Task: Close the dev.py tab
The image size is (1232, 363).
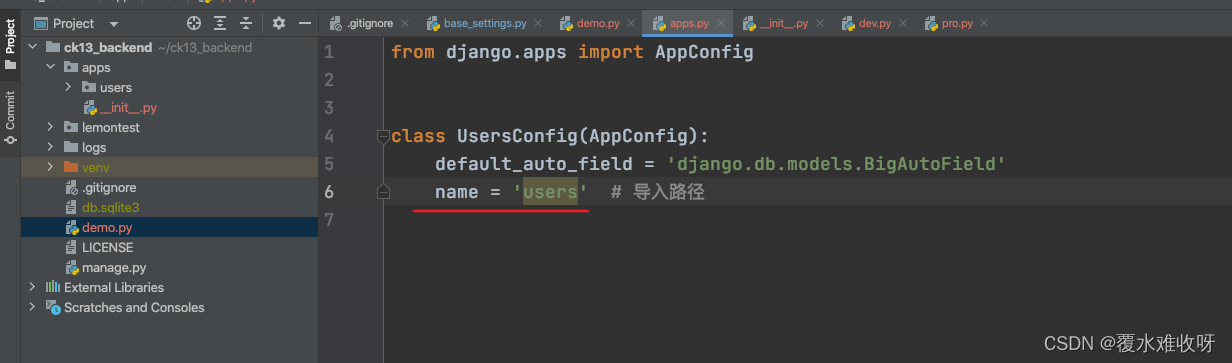Action: [903, 23]
